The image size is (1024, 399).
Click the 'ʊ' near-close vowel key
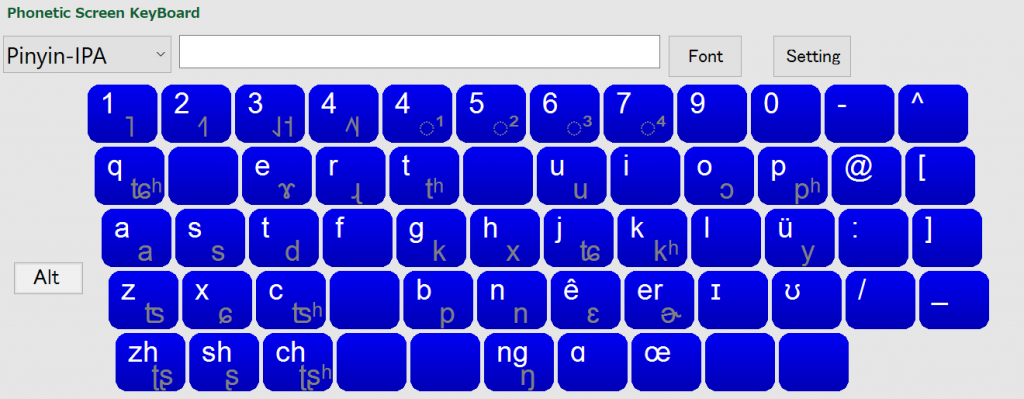point(807,300)
